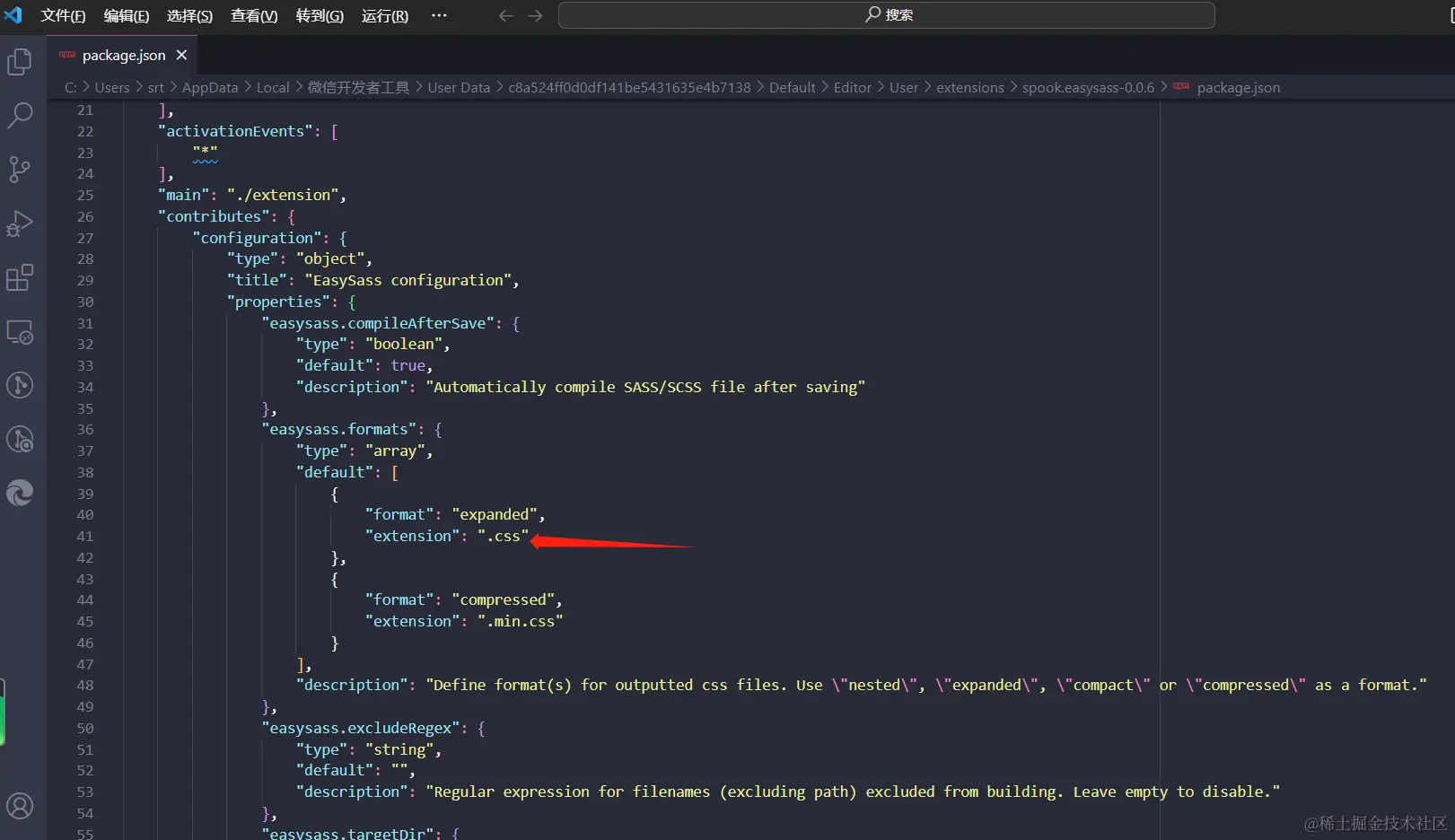Click the "configuration" key

pos(257,238)
